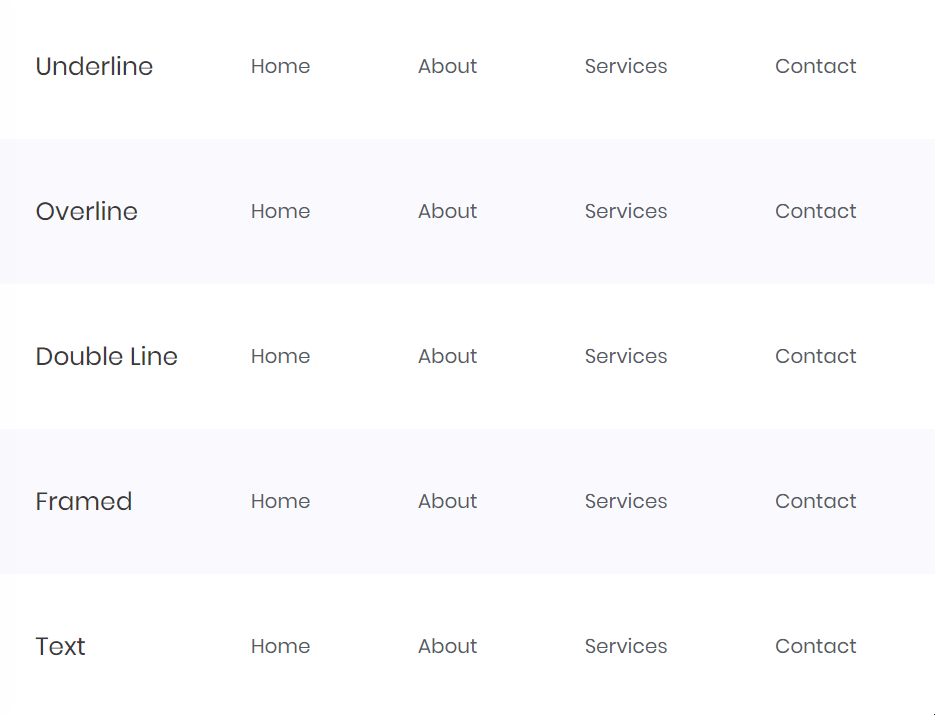Open About in the Overline navbar
The height and width of the screenshot is (715, 935).
point(447,211)
